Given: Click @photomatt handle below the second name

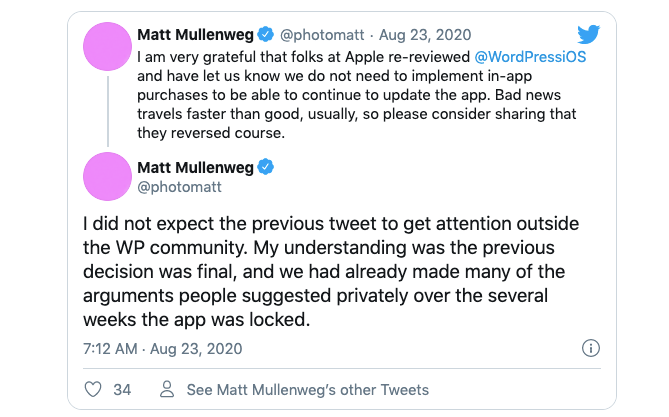Looking at the screenshot, I should [x=176, y=186].
